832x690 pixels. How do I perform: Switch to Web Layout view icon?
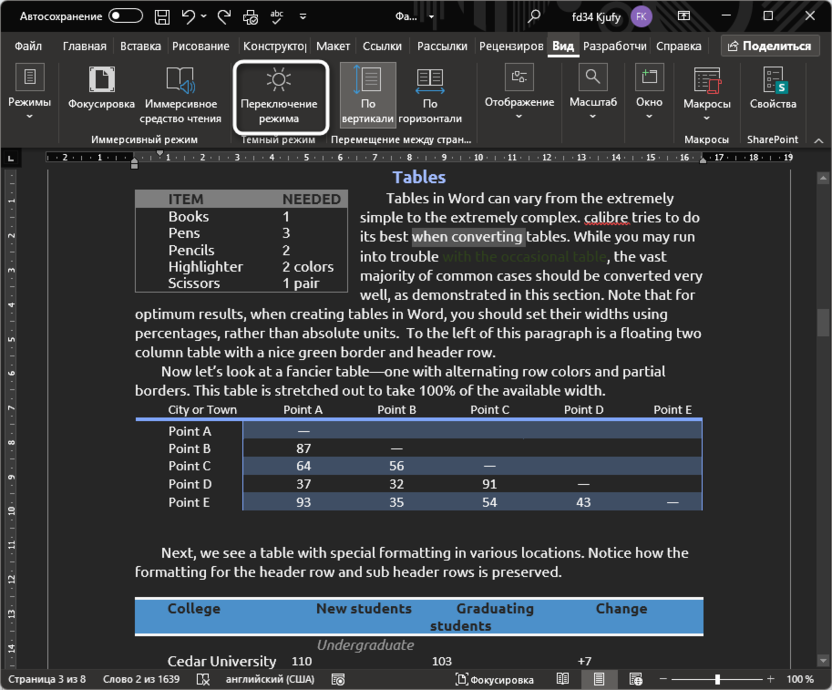(x=636, y=679)
